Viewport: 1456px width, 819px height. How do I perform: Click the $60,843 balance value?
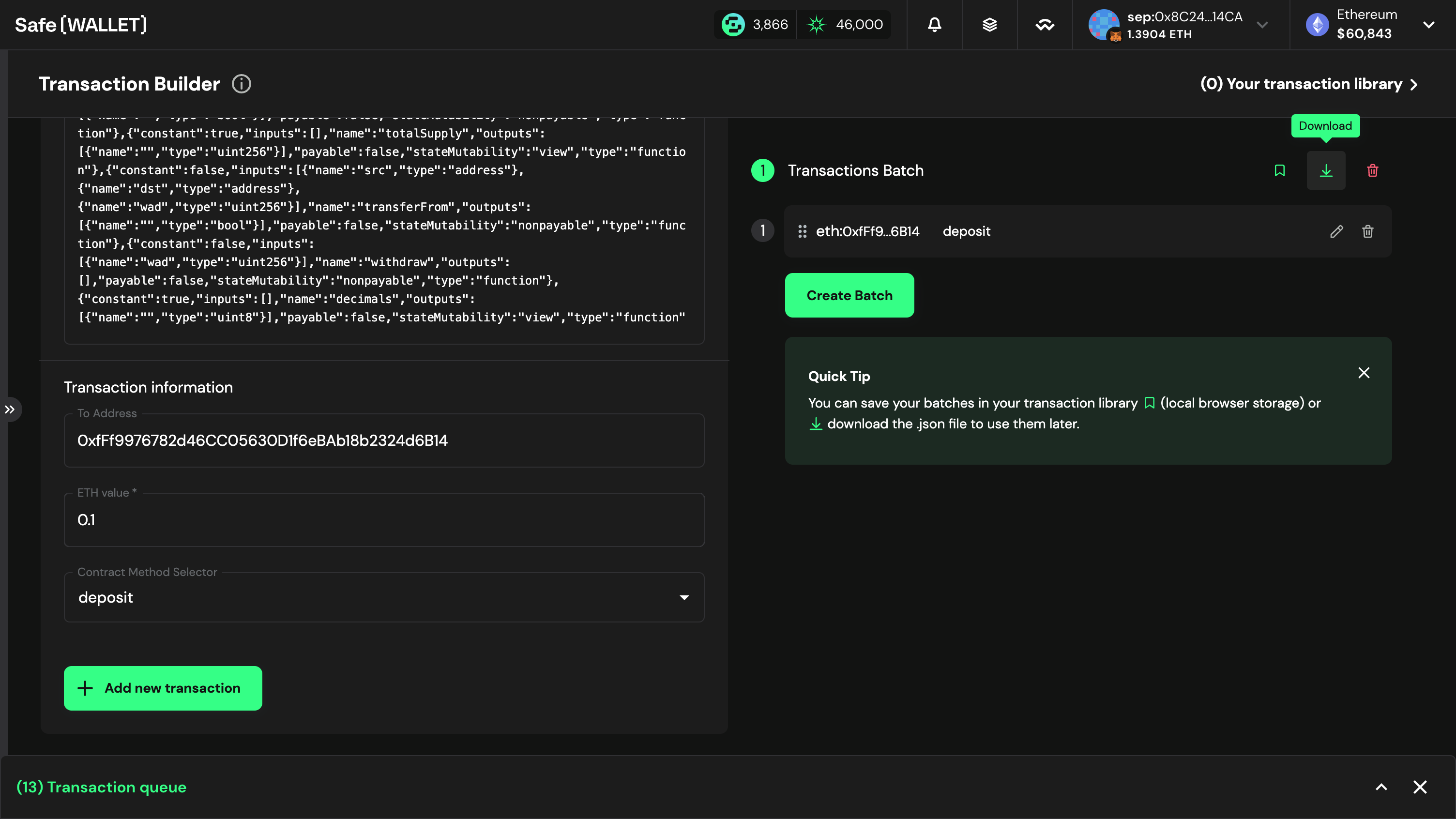click(1364, 34)
